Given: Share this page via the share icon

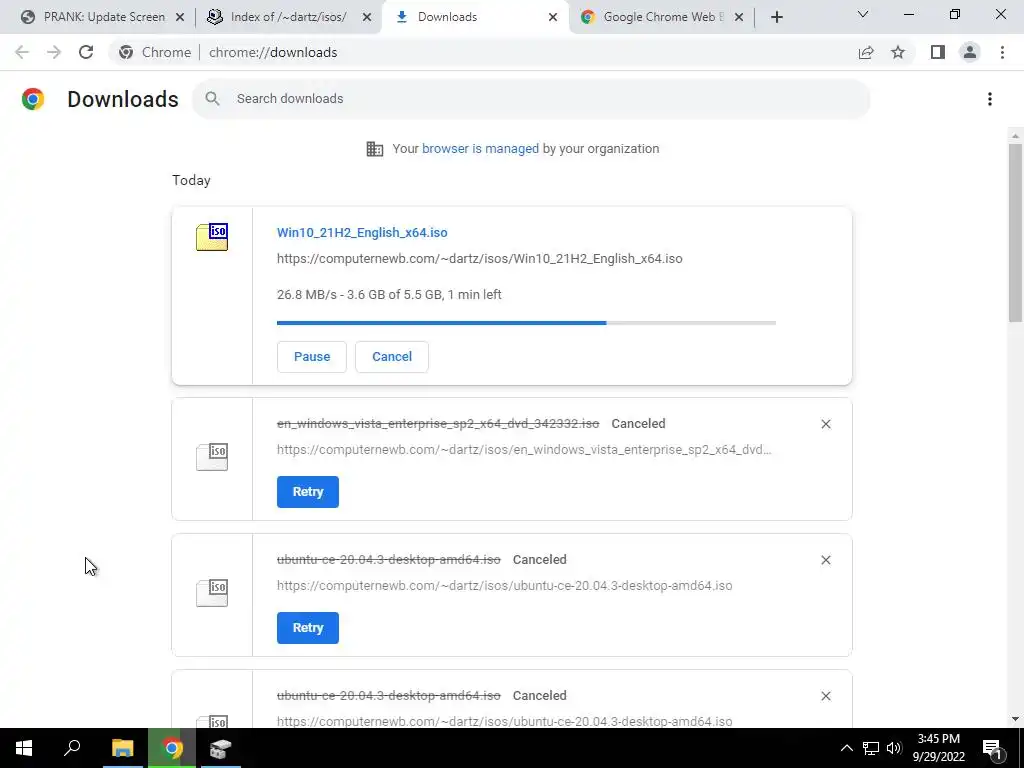Looking at the screenshot, I should [x=866, y=52].
